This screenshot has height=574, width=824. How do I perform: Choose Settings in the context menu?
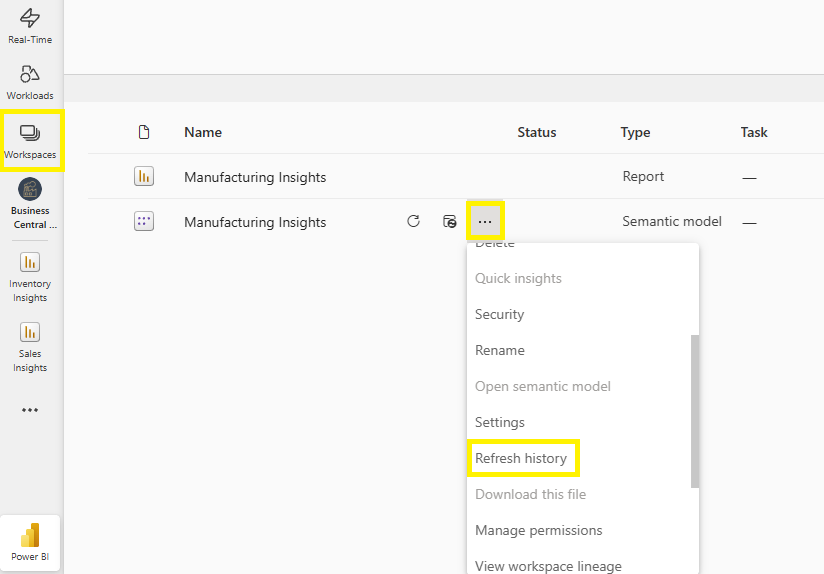(500, 422)
